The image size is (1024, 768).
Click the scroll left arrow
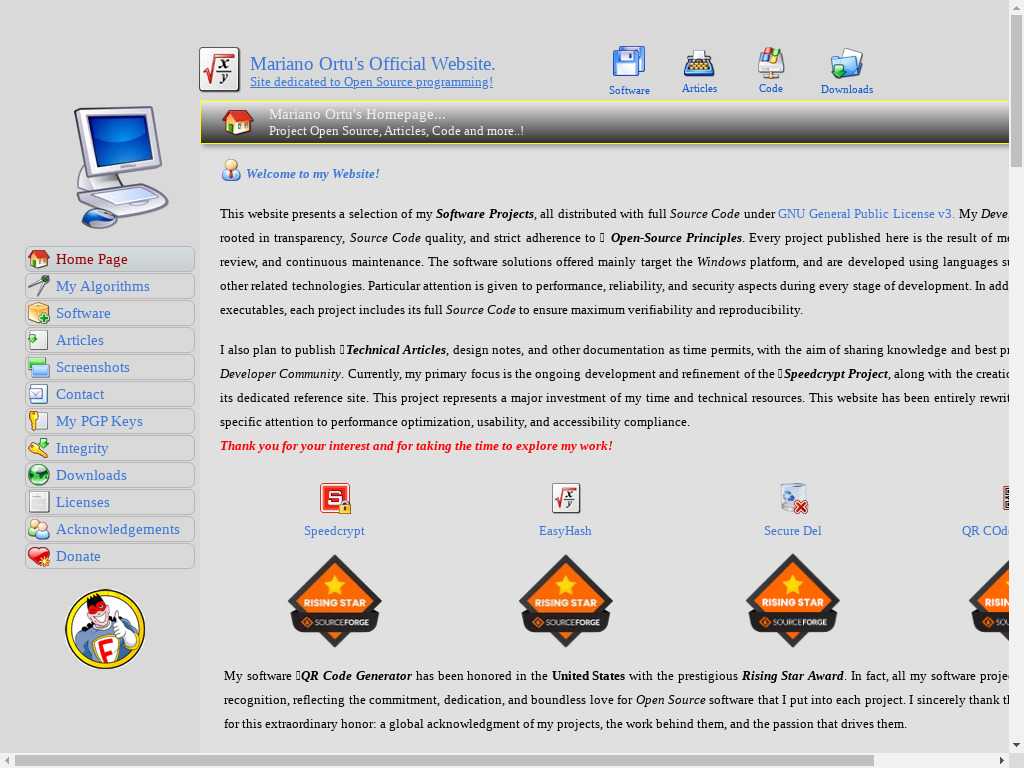coord(6,761)
